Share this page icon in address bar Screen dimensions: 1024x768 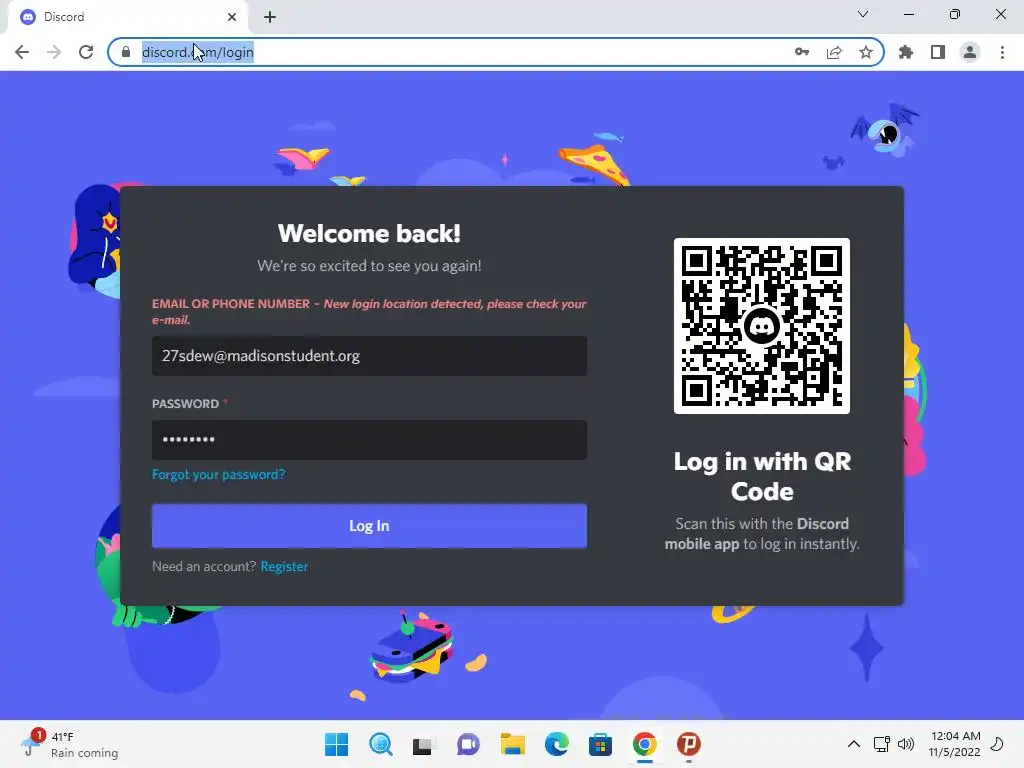tap(834, 52)
